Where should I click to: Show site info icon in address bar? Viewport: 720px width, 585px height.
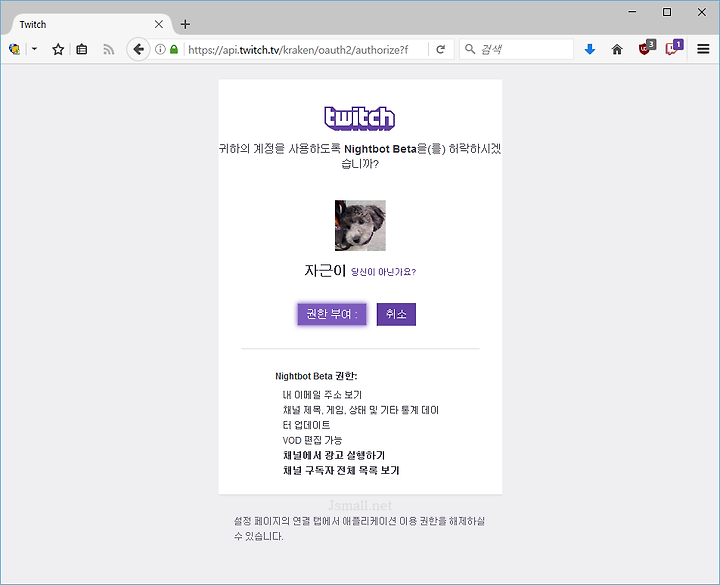tap(160, 49)
